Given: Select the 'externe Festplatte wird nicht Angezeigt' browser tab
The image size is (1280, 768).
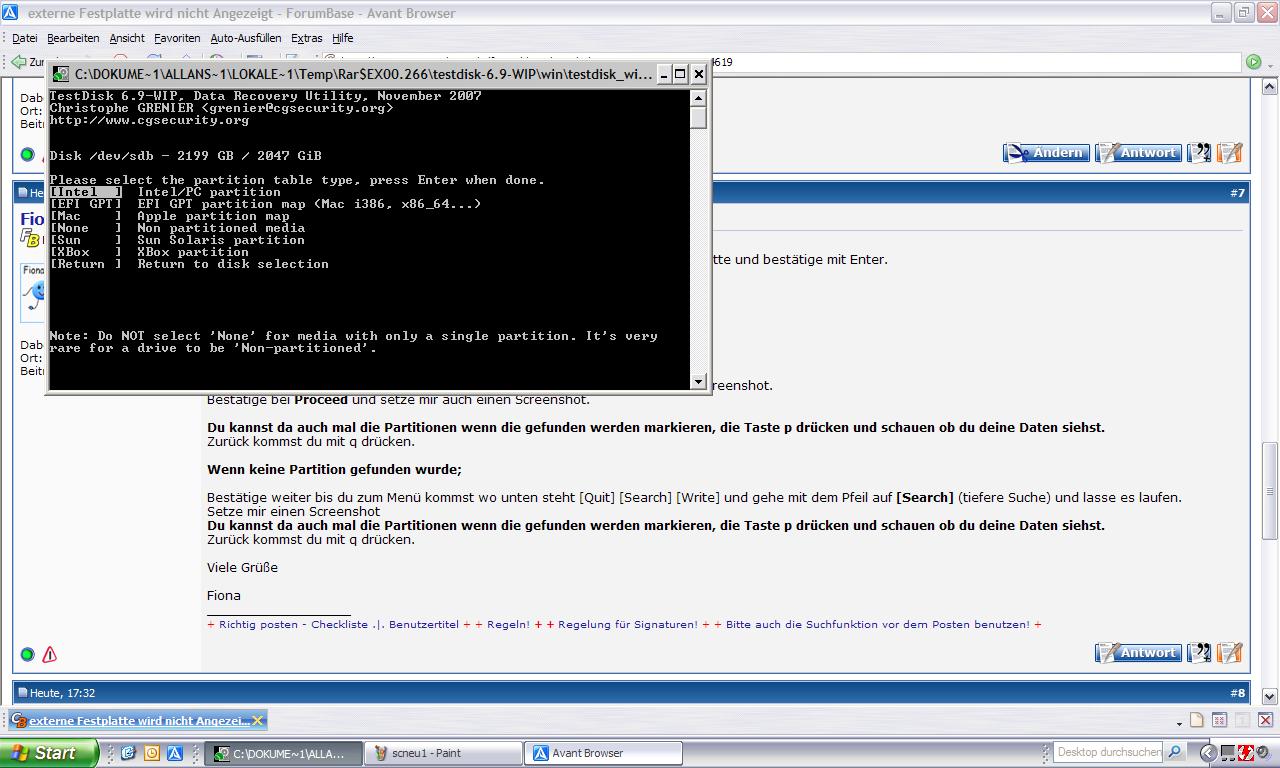Looking at the screenshot, I should (139, 720).
